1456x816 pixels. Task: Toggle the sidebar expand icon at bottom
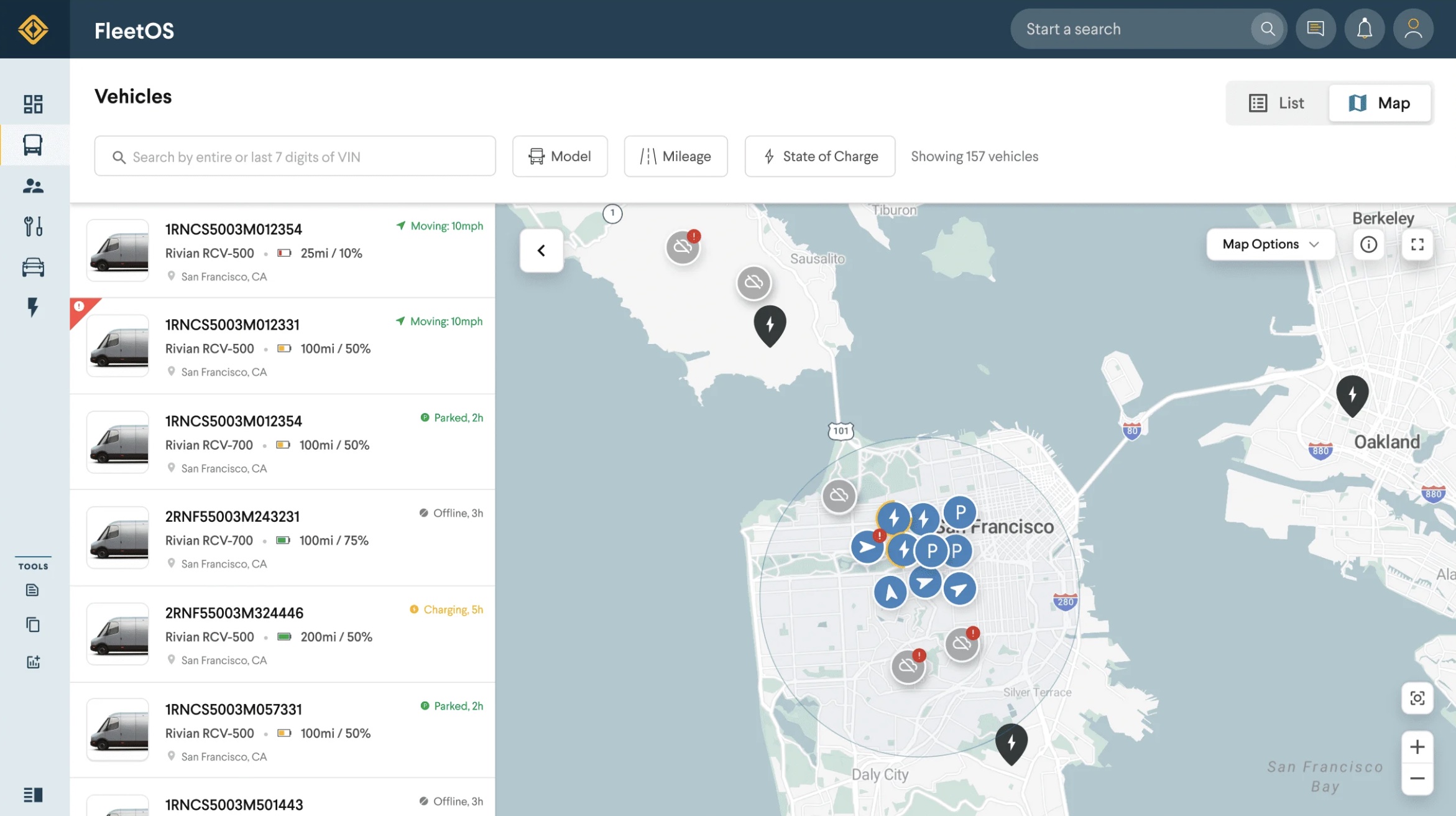point(33,795)
